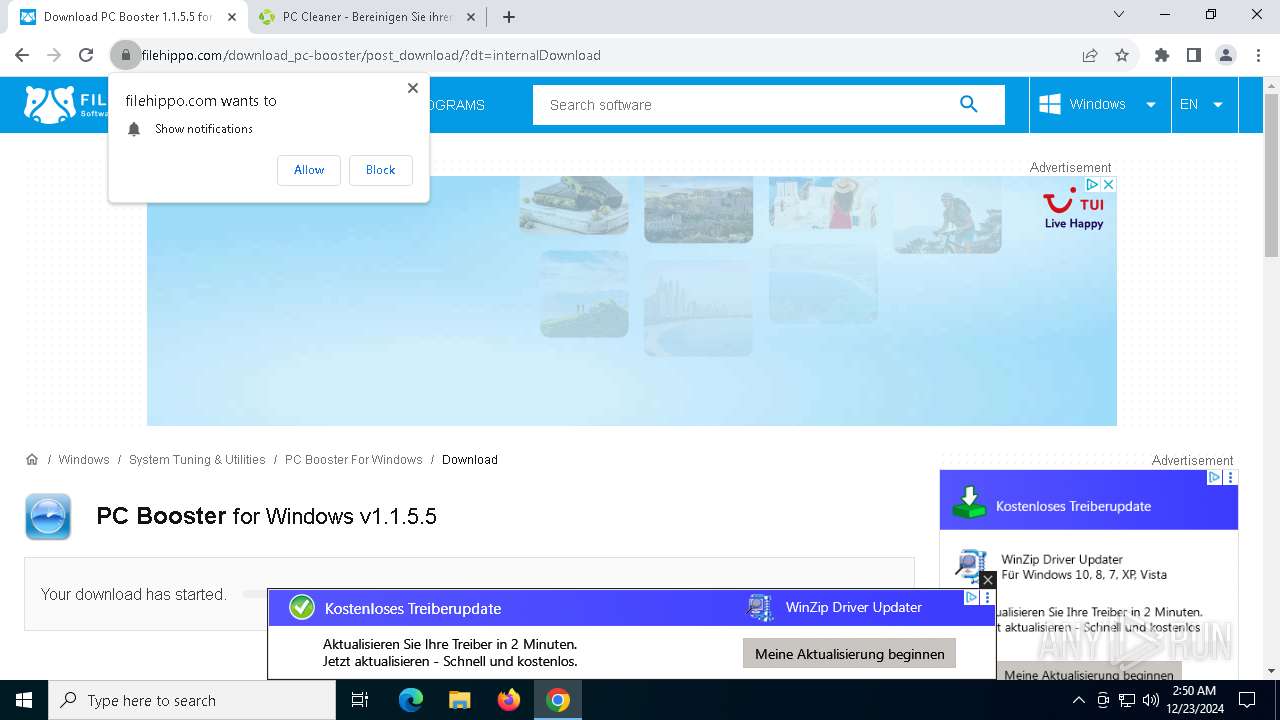
Task: Close the Download PC Booster tab
Action: 232,17
